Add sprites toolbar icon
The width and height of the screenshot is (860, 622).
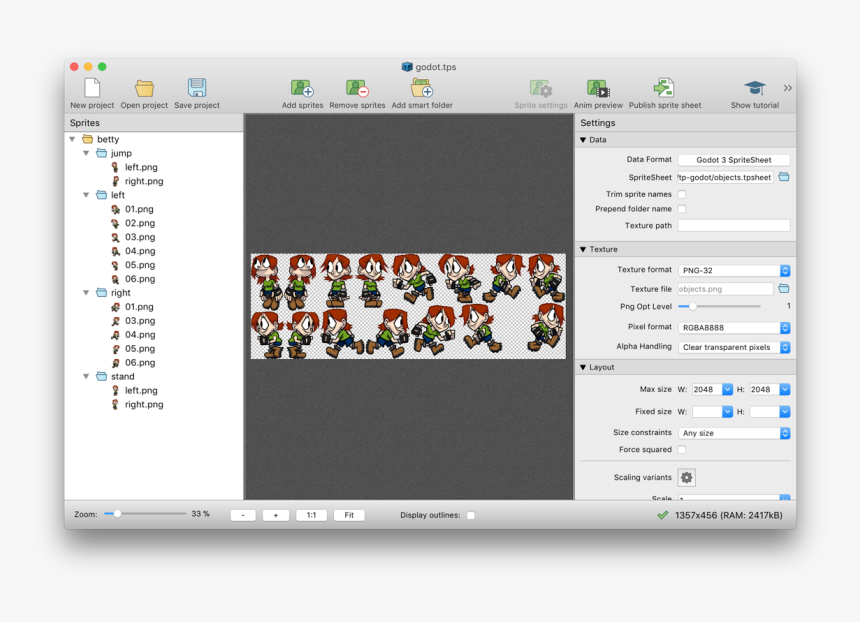coord(302,88)
